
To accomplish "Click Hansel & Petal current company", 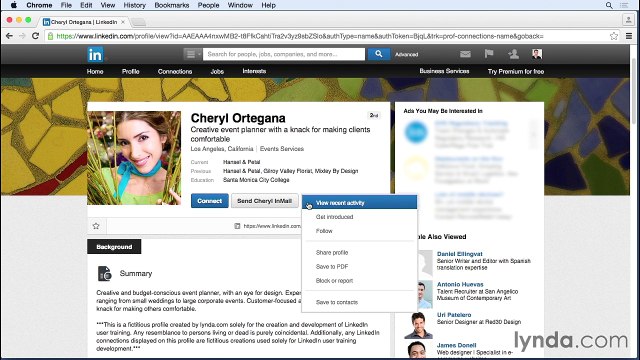I will tap(241, 162).
